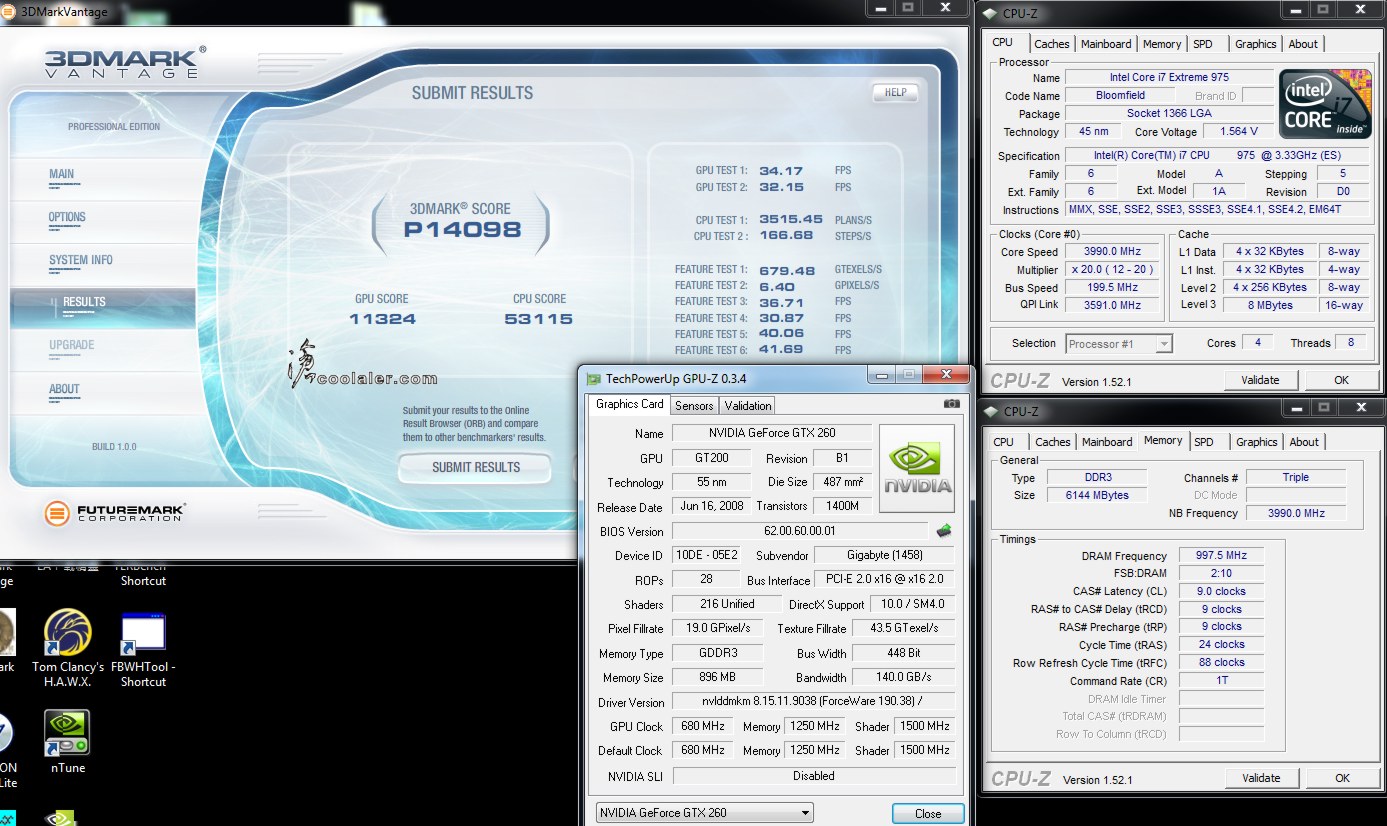Click OK in upper CPU-Z window
The image size is (1387, 826).
(x=1342, y=380)
